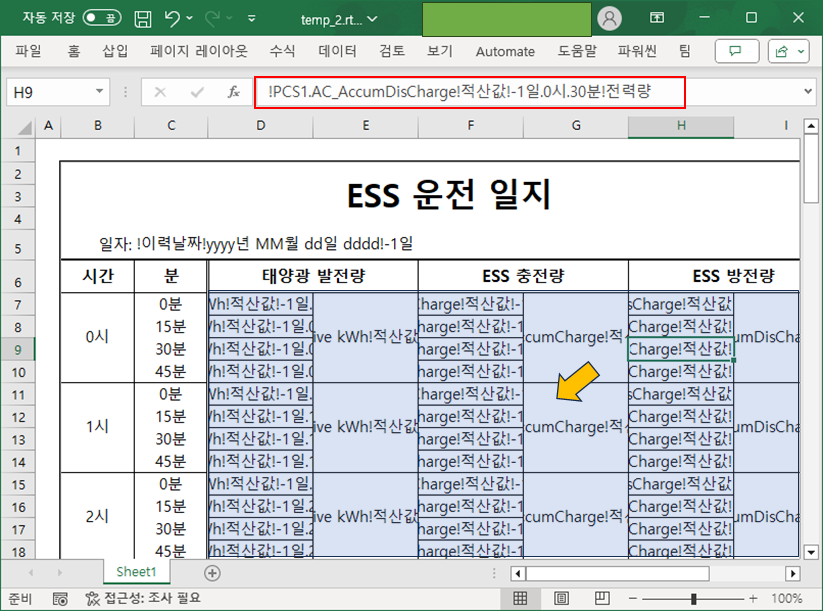Click the horizontal scrollbar right arrow
The width and height of the screenshot is (823, 611).
pos(793,573)
